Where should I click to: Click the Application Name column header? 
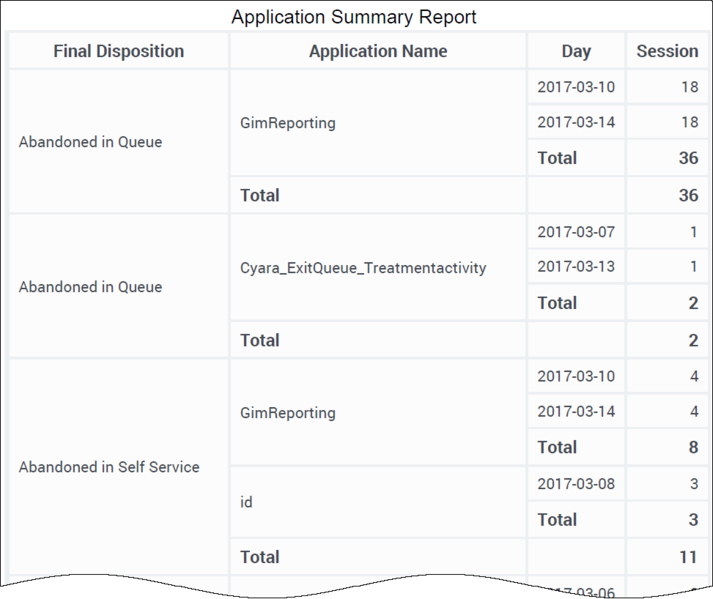pos(378,51)
